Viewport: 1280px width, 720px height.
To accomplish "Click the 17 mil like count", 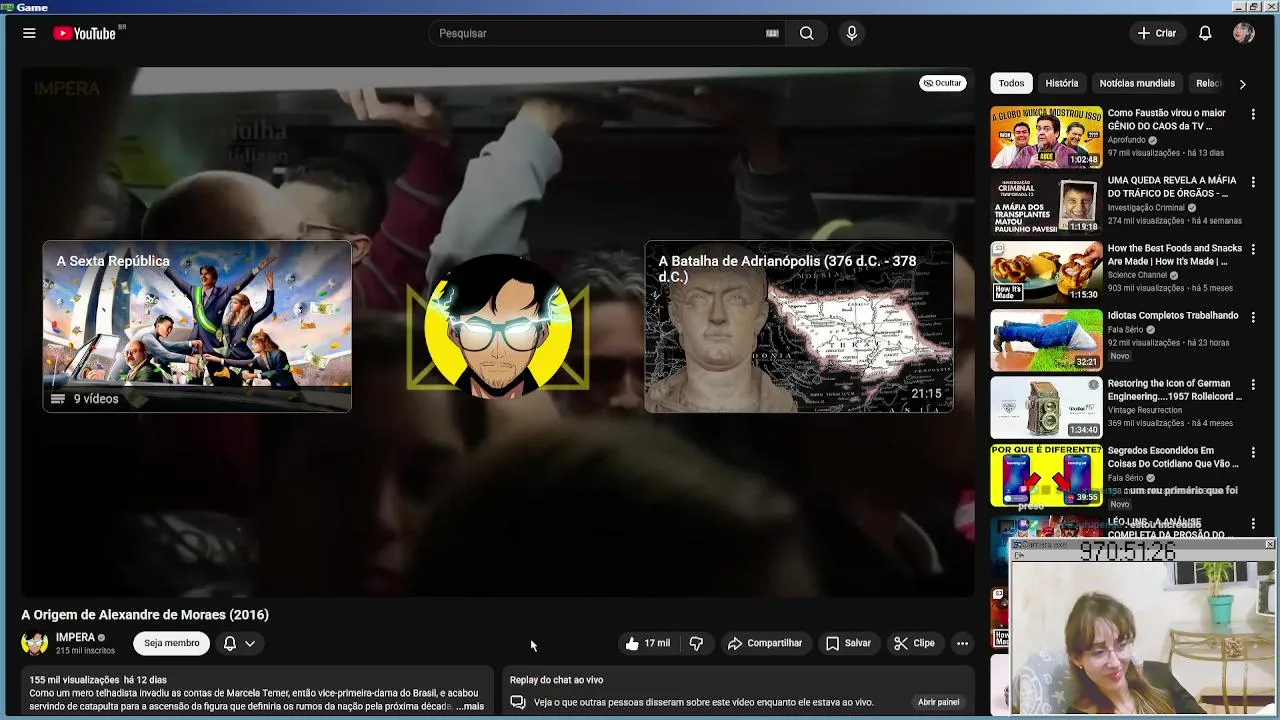I will [657, 643].
